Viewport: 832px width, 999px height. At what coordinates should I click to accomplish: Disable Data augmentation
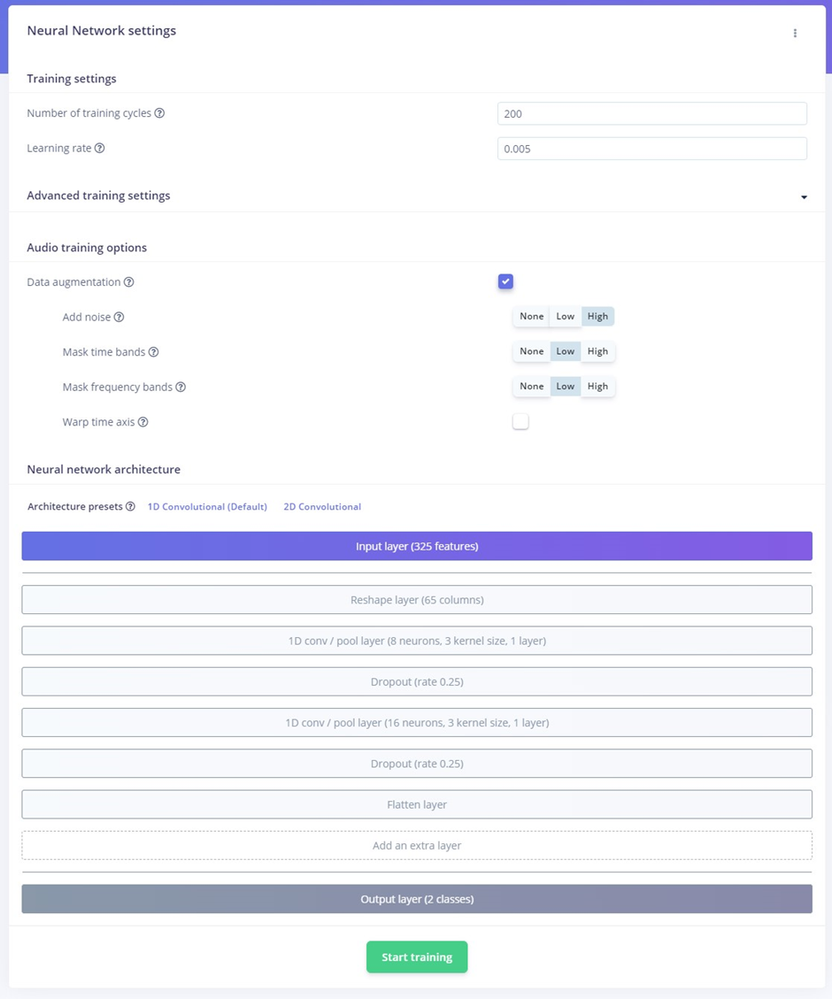[505, 282]
